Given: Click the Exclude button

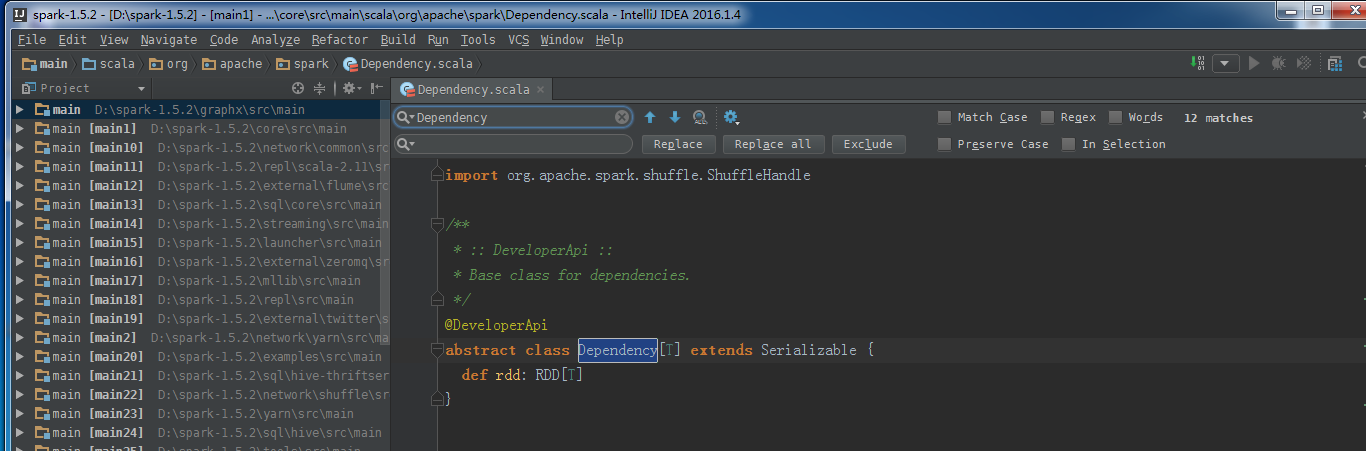Looking at the screenshot, I should [x=868, y=144].
